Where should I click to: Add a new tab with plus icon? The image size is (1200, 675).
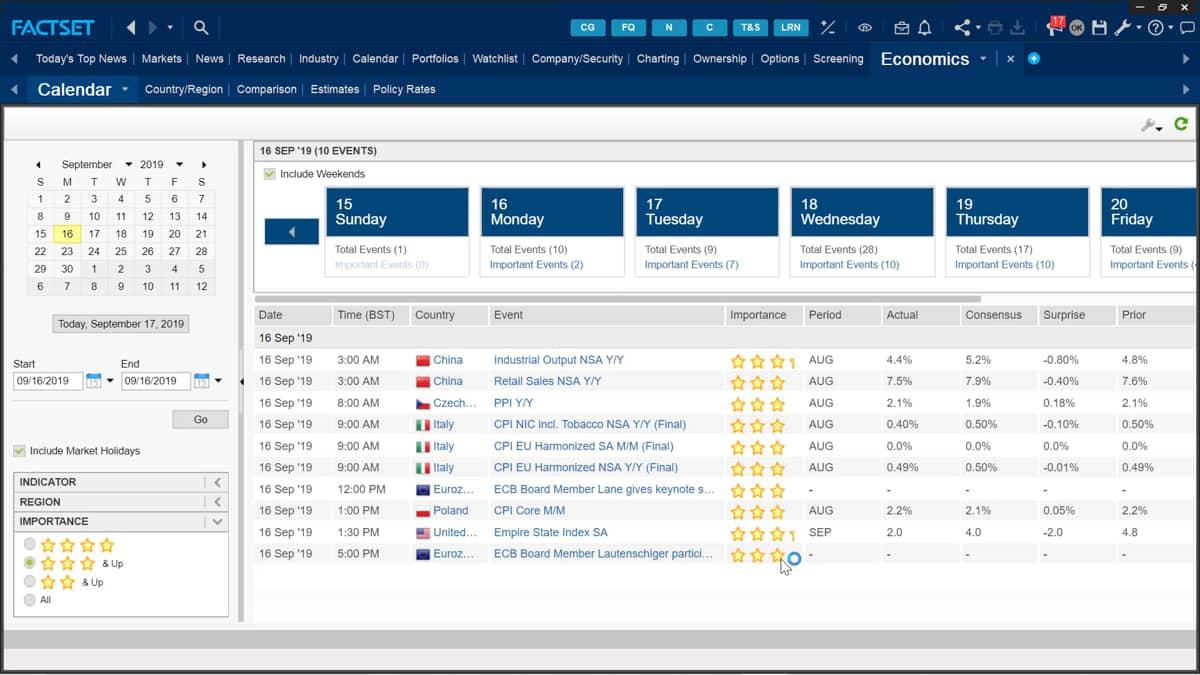click(1034, 59)
